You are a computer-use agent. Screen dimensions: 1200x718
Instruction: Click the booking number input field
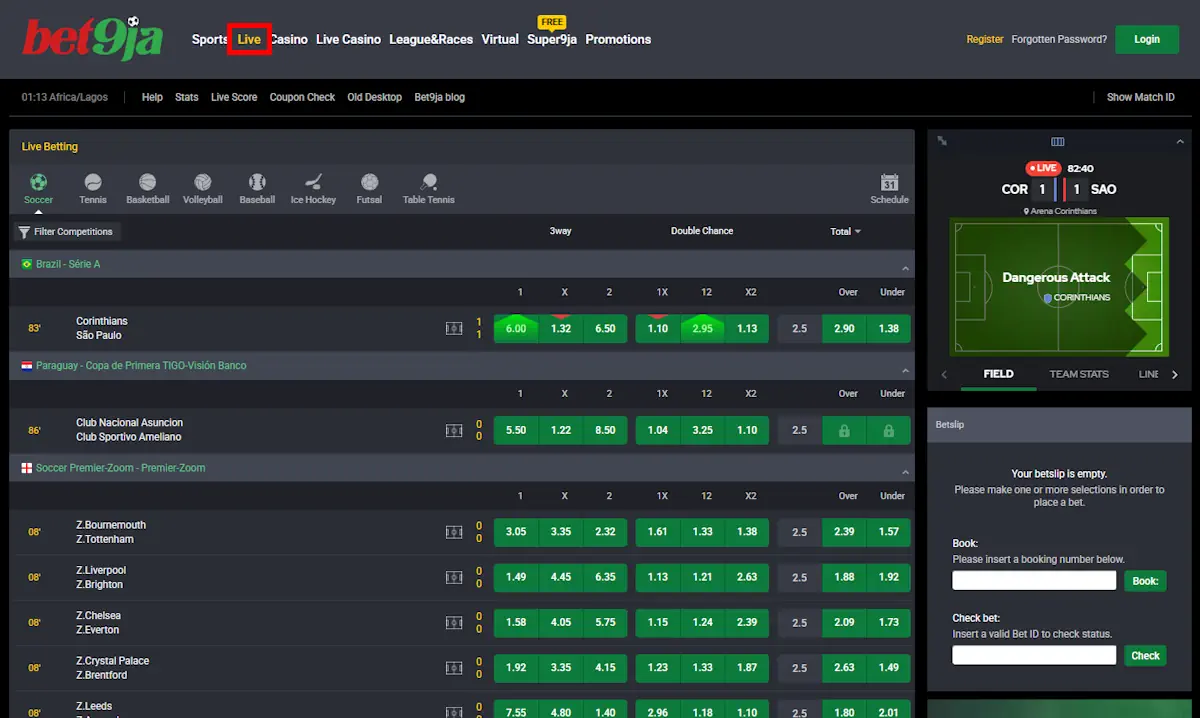[x=1033, y=579]
